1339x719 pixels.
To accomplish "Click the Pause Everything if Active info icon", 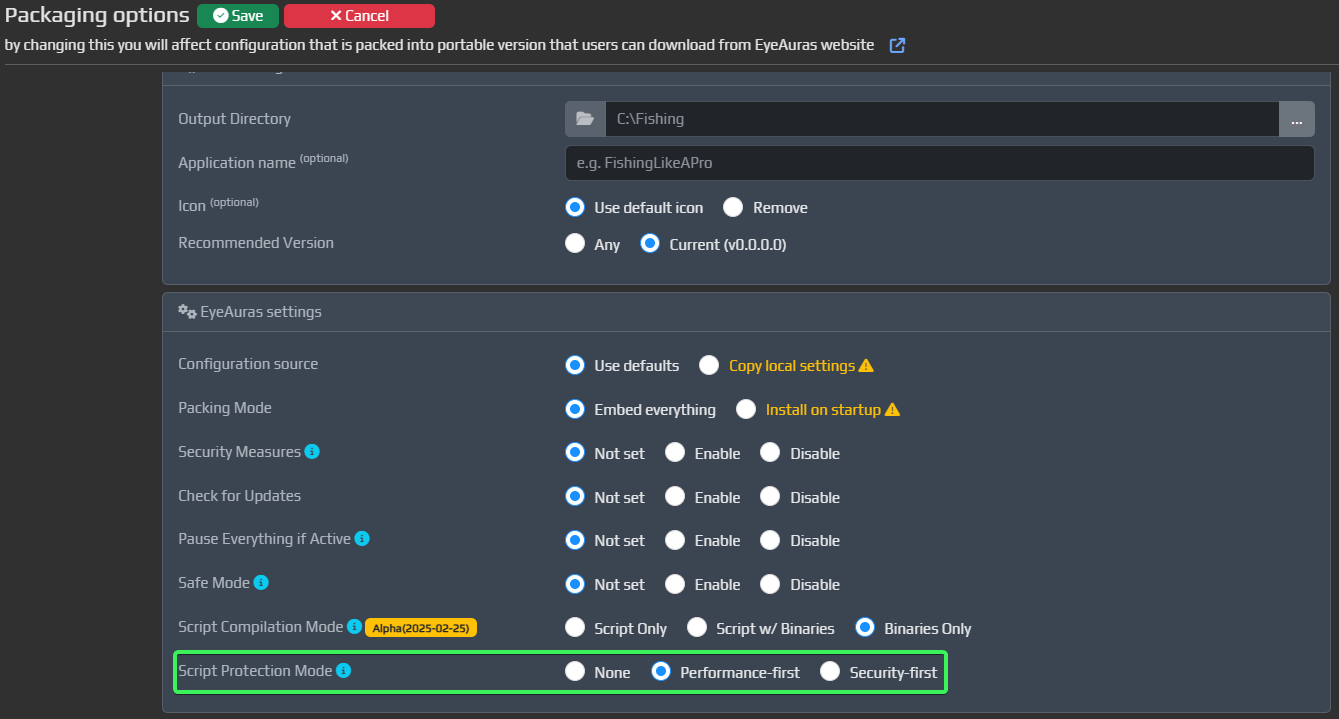I will click(362, 539).
